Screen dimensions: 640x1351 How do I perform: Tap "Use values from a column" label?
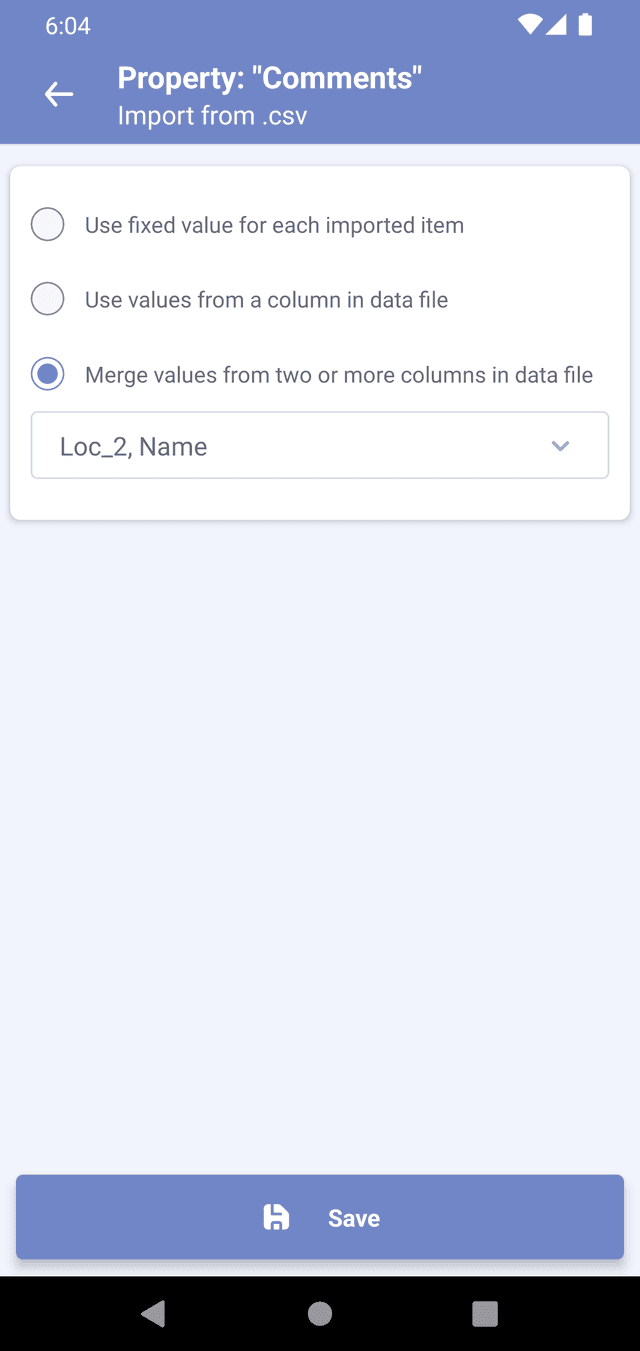[x=266, y=300]
